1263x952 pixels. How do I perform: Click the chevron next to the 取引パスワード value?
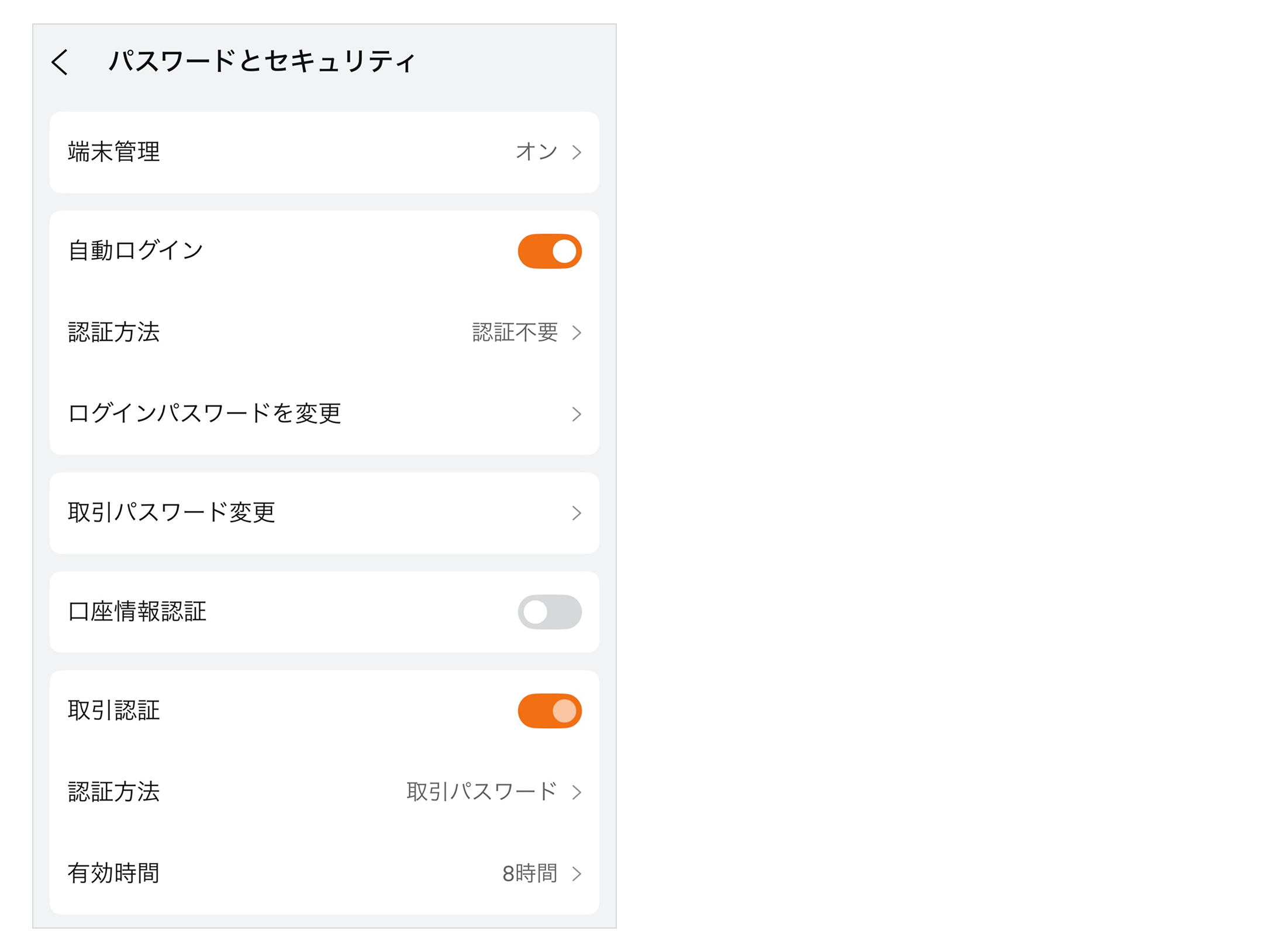577,792
